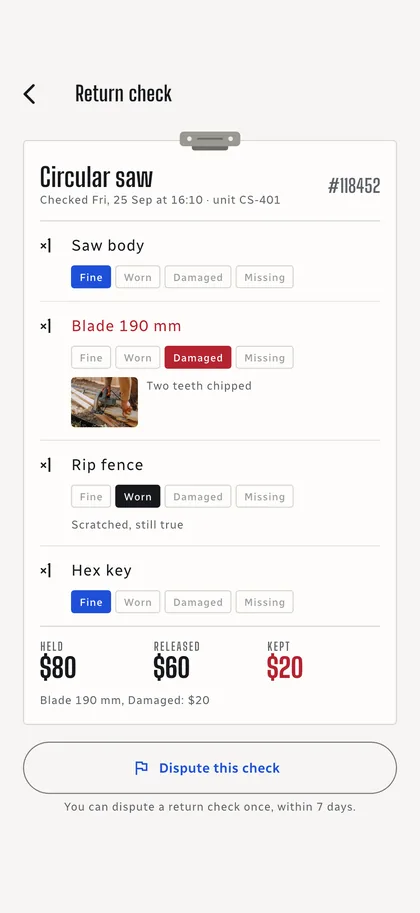The height and width of the screenshot is (913, 420).
Task: Click the Kept $20 amount
Action: (285, 668)
